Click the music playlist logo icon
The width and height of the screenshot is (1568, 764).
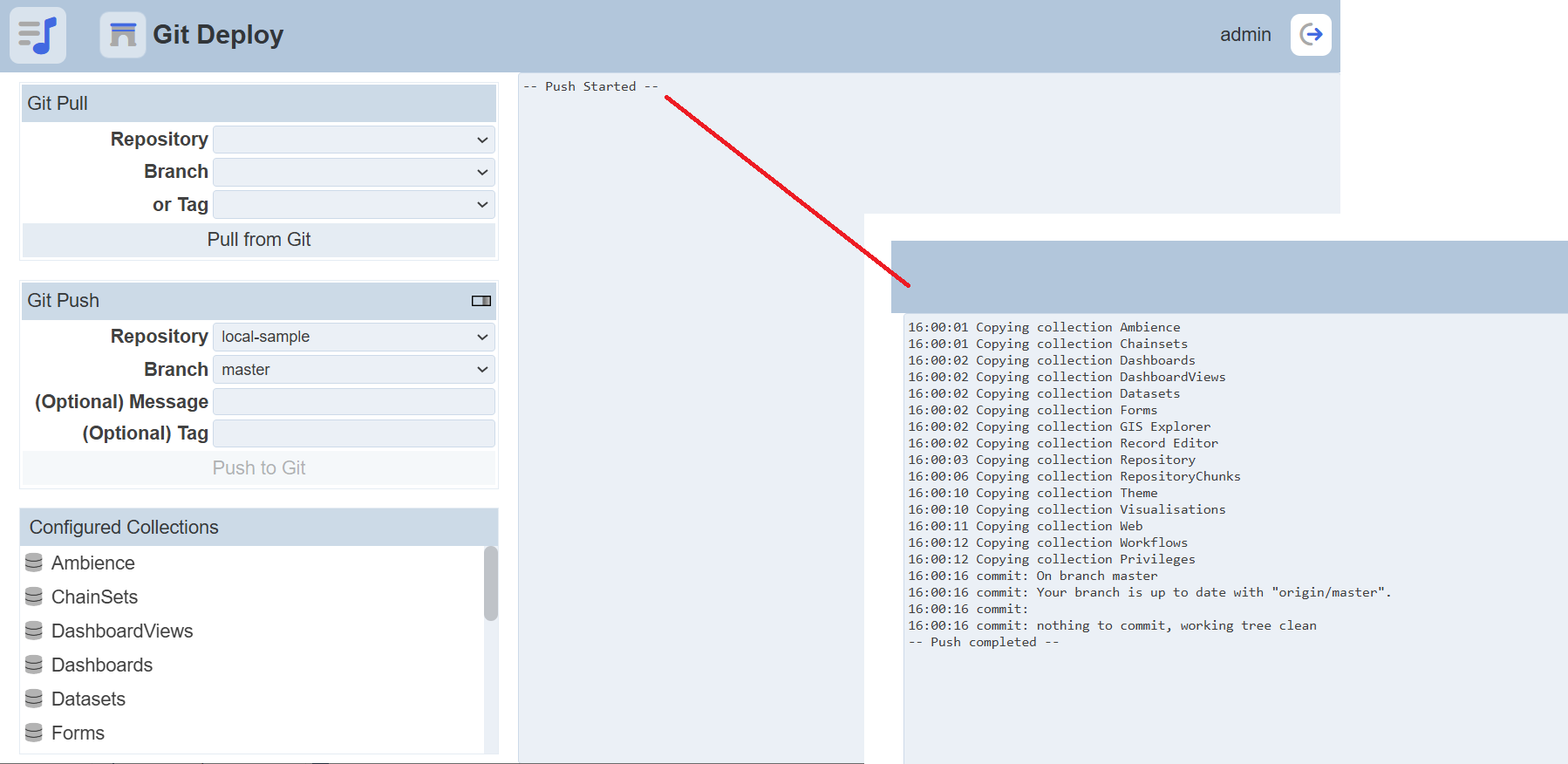[37, 36]
